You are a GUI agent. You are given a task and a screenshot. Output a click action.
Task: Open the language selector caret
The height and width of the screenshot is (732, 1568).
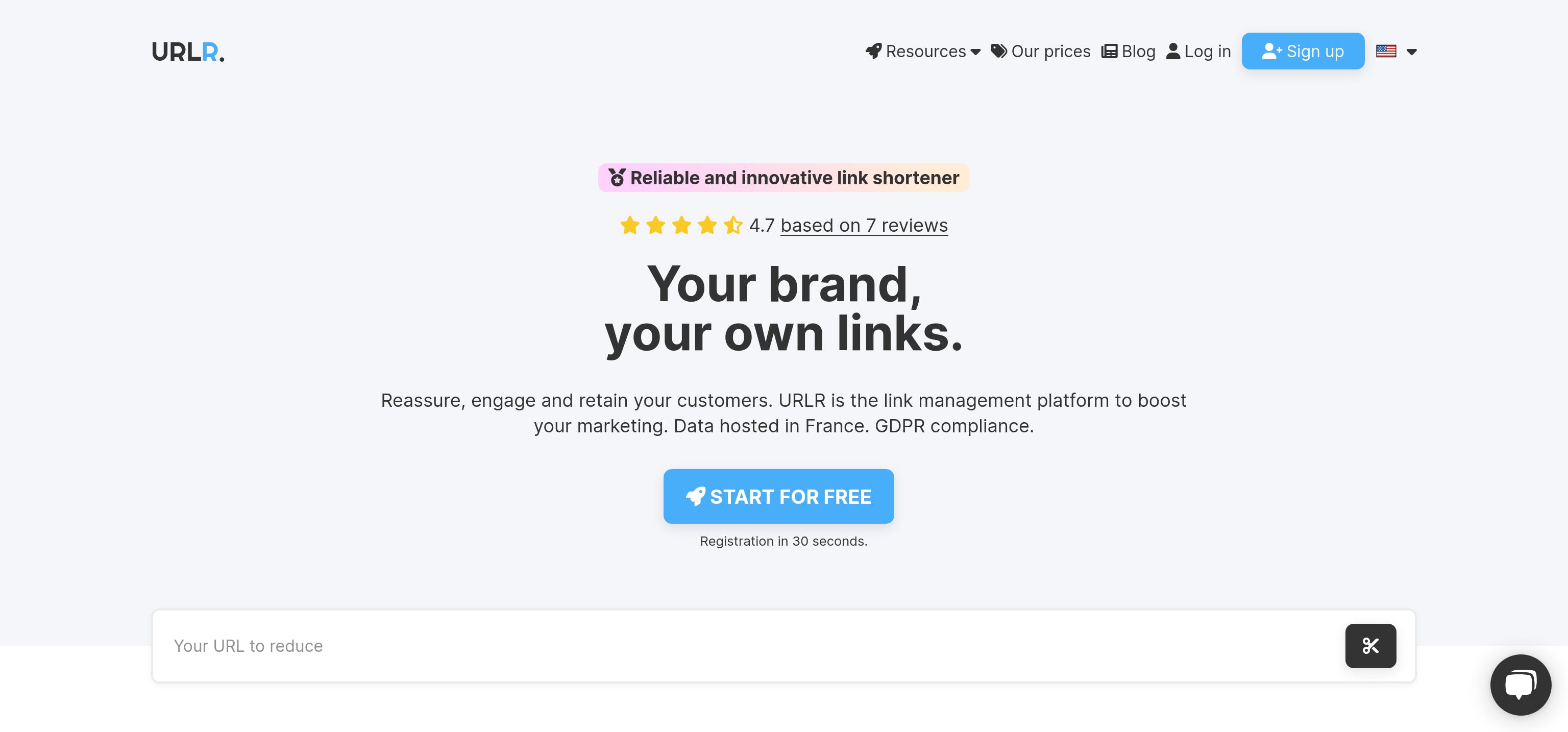[1412, 52]
